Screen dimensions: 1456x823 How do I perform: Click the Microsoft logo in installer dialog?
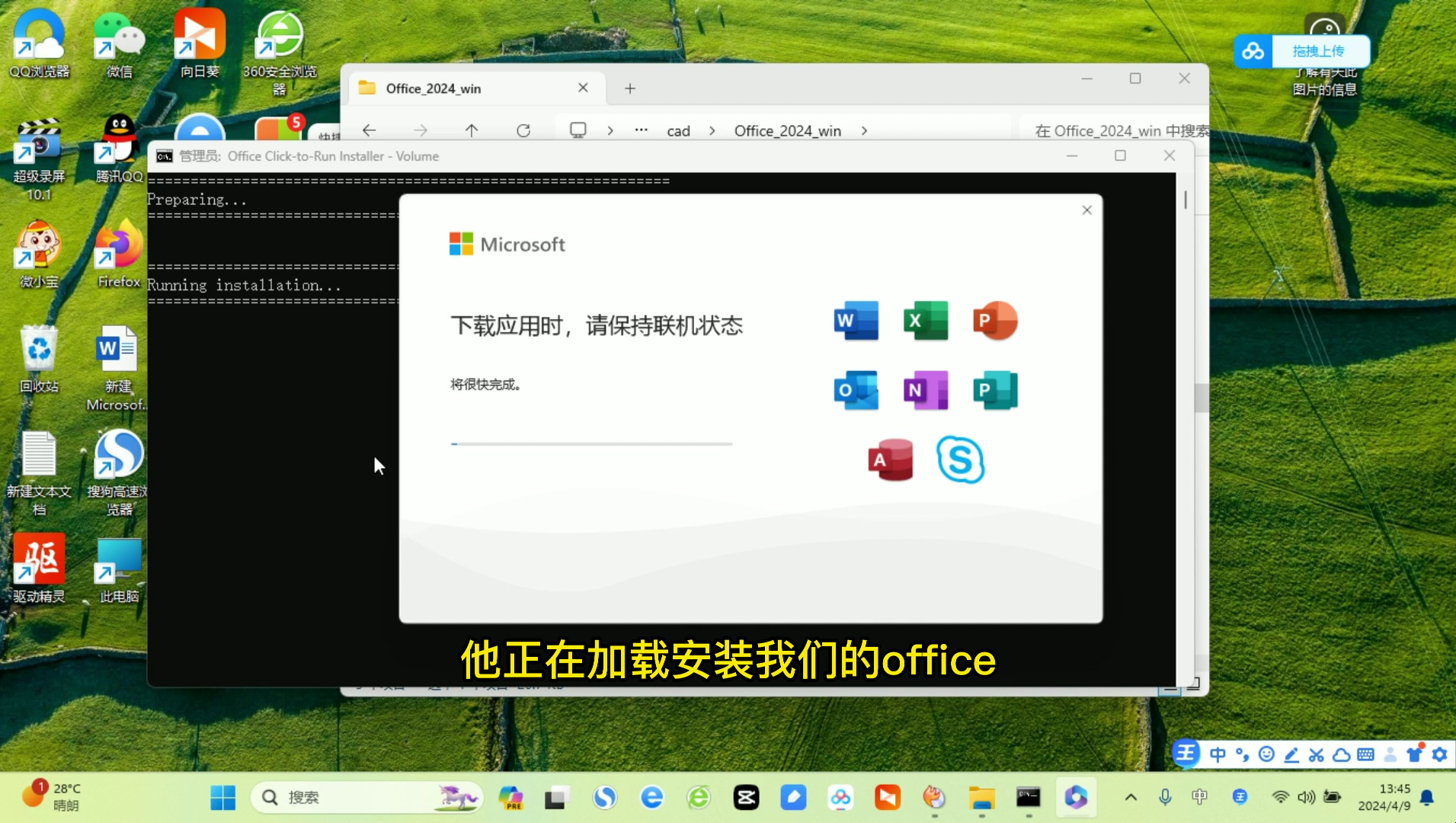point(507,245)
